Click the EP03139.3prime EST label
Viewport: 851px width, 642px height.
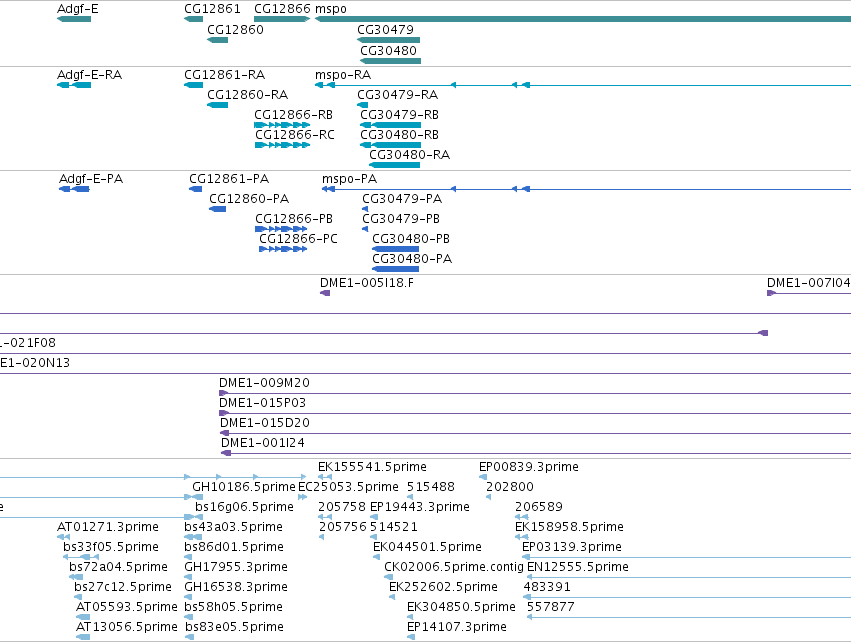pyautogui.click(x=571, y=547)
